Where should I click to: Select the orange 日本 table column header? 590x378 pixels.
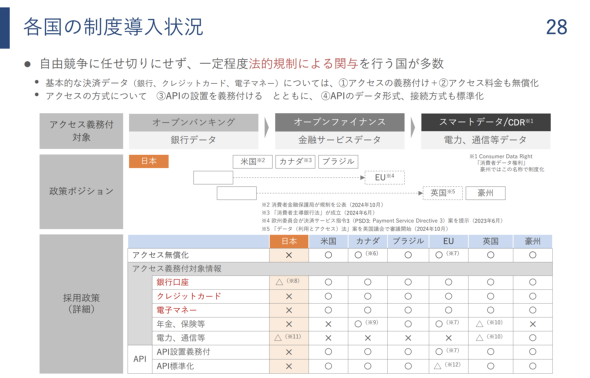(289, 241)
